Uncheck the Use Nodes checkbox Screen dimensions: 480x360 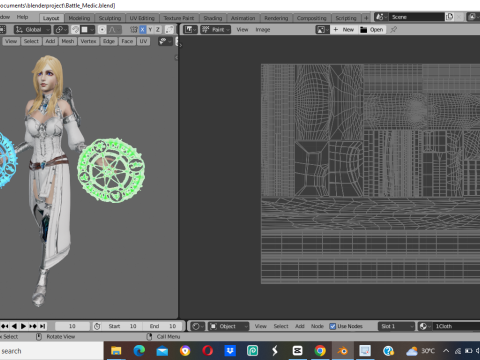[333, 326]
